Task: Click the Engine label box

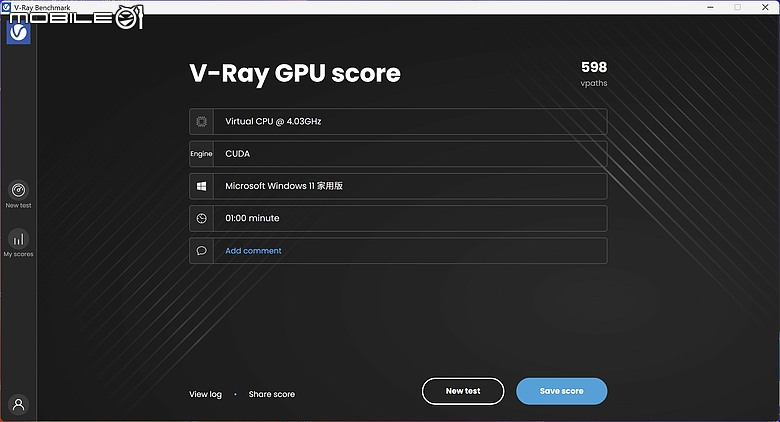Action: pos(201,154)
